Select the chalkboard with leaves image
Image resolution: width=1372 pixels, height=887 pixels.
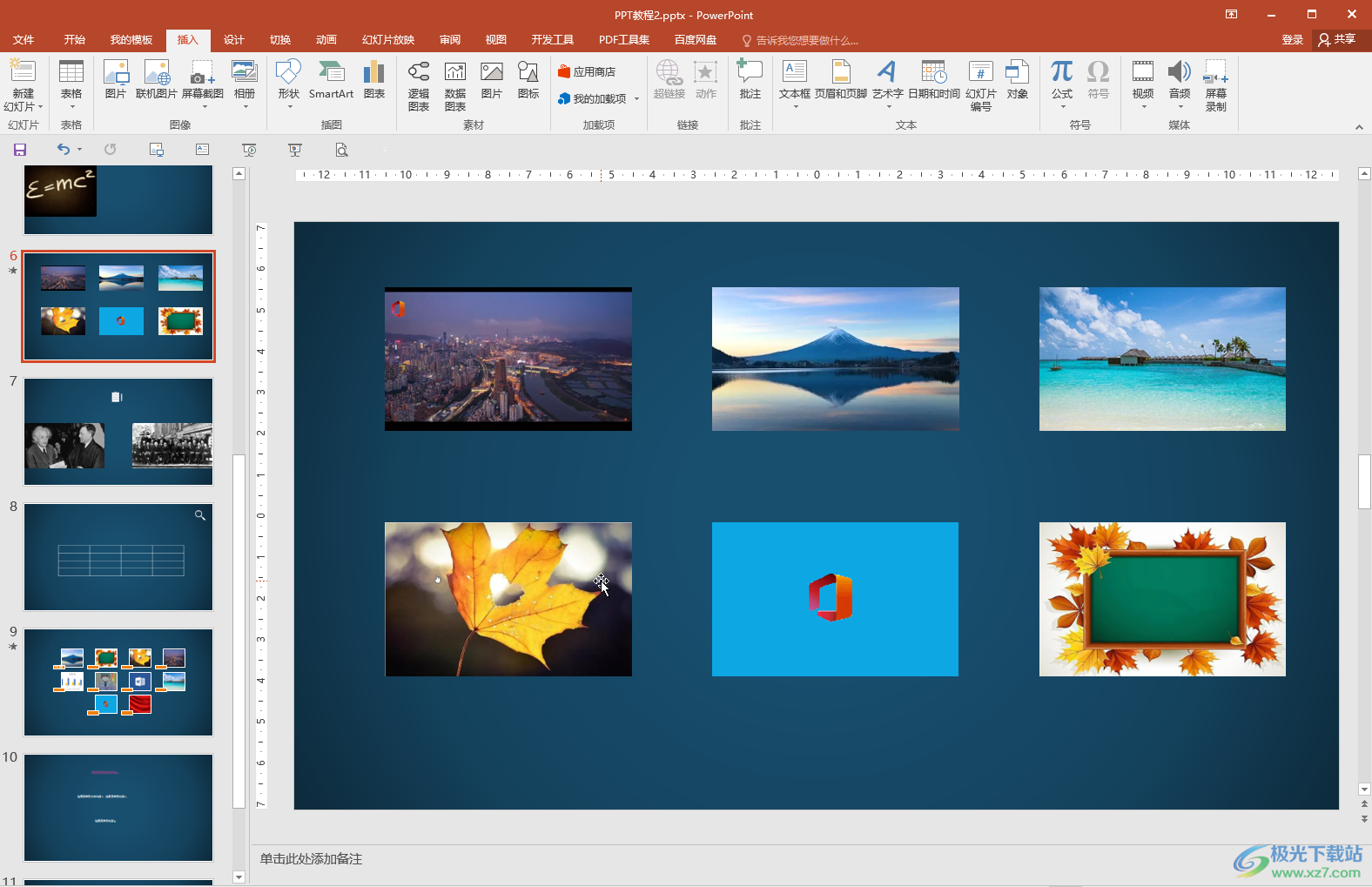coord(1162,599)
